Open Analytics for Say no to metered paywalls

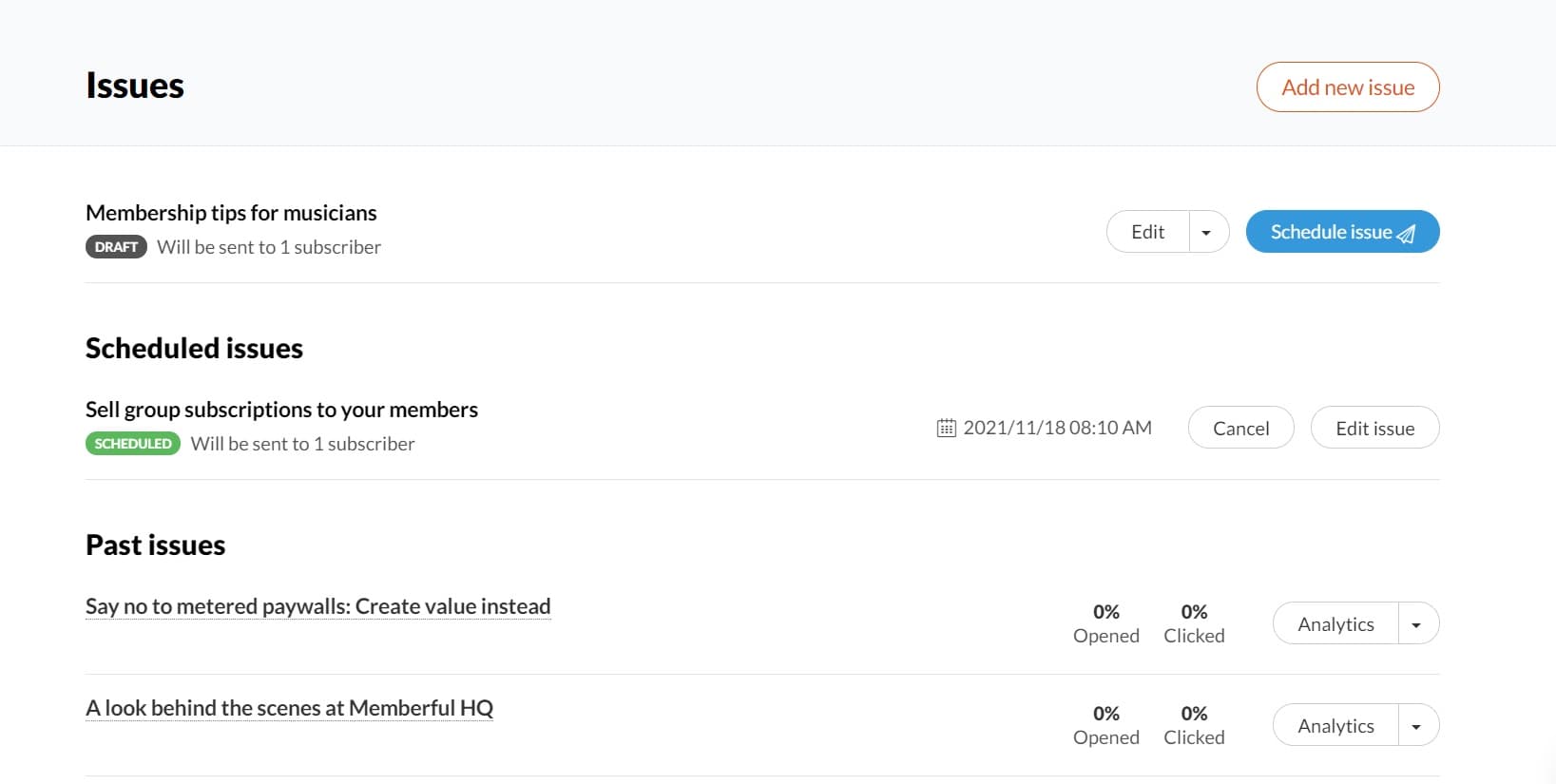1335,624
